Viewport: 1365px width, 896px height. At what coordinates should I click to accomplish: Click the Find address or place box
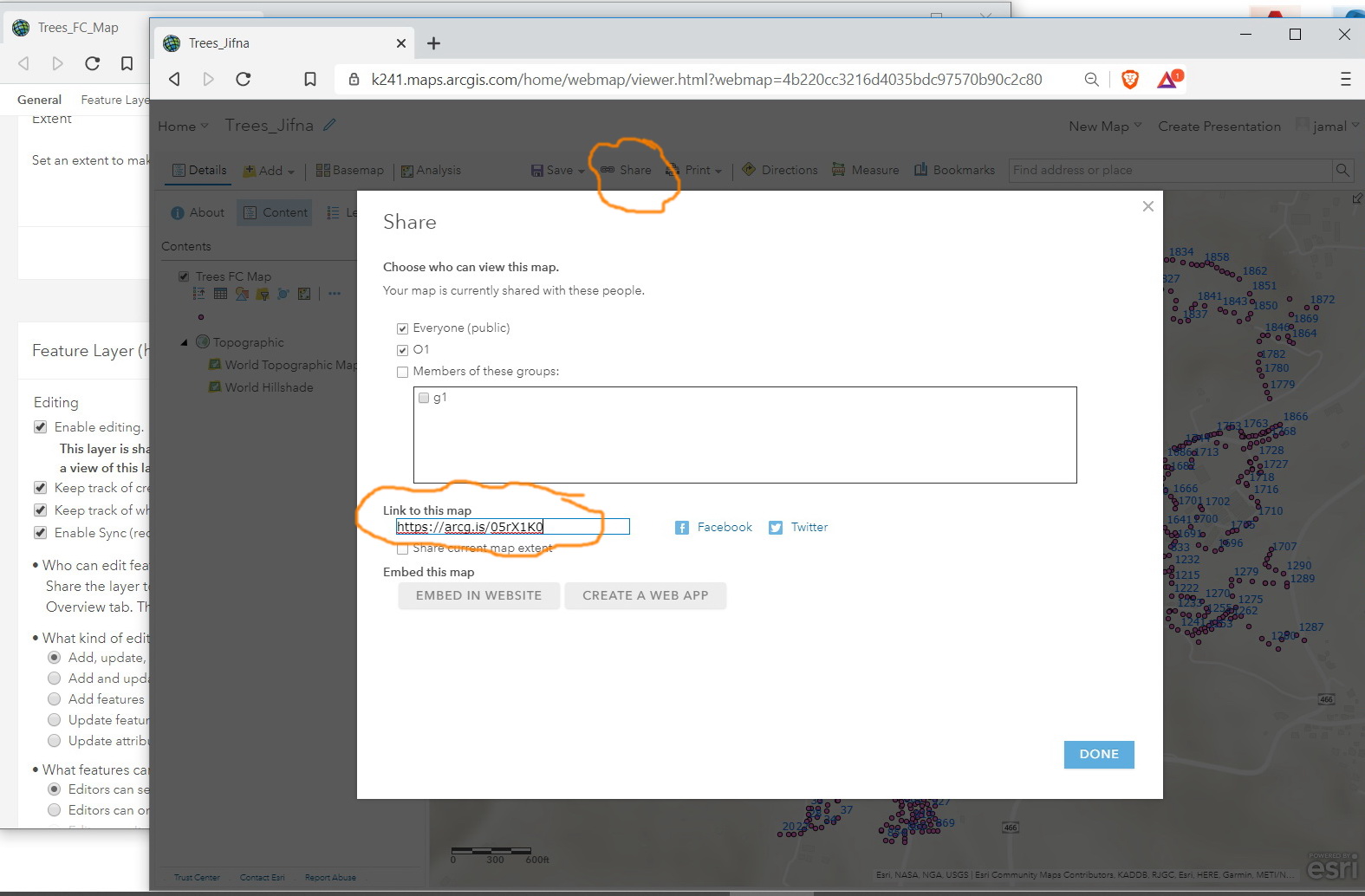coord(1171,170)
